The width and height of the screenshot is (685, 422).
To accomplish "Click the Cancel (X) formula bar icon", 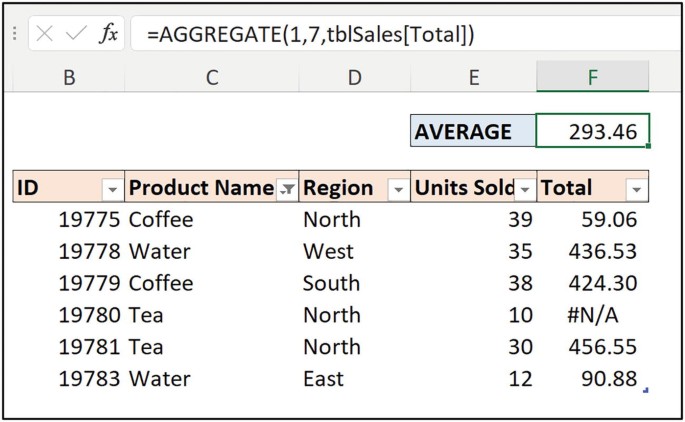I will coord(45,34).
